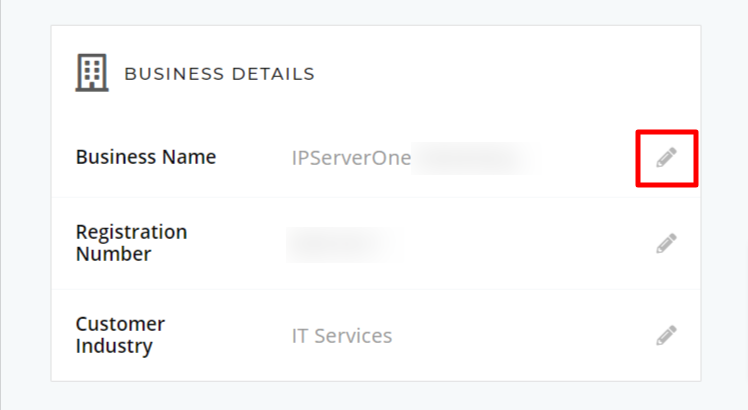The image size is (748, 410).
Task: Click blank card area right of Business Details heading
Action: click(506, 74)
